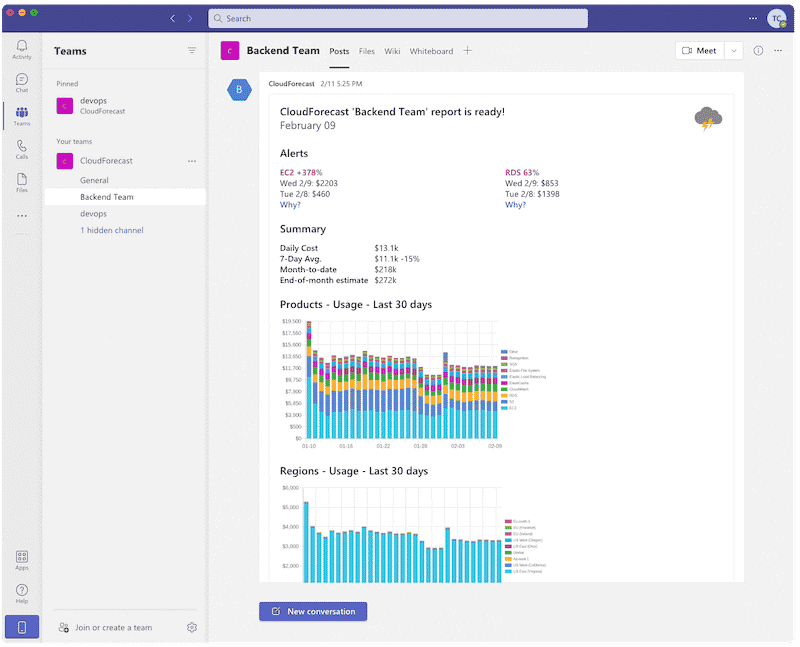Open Why? link under EC2 alert
Screen dimensions: 800x647
point(290,205)
